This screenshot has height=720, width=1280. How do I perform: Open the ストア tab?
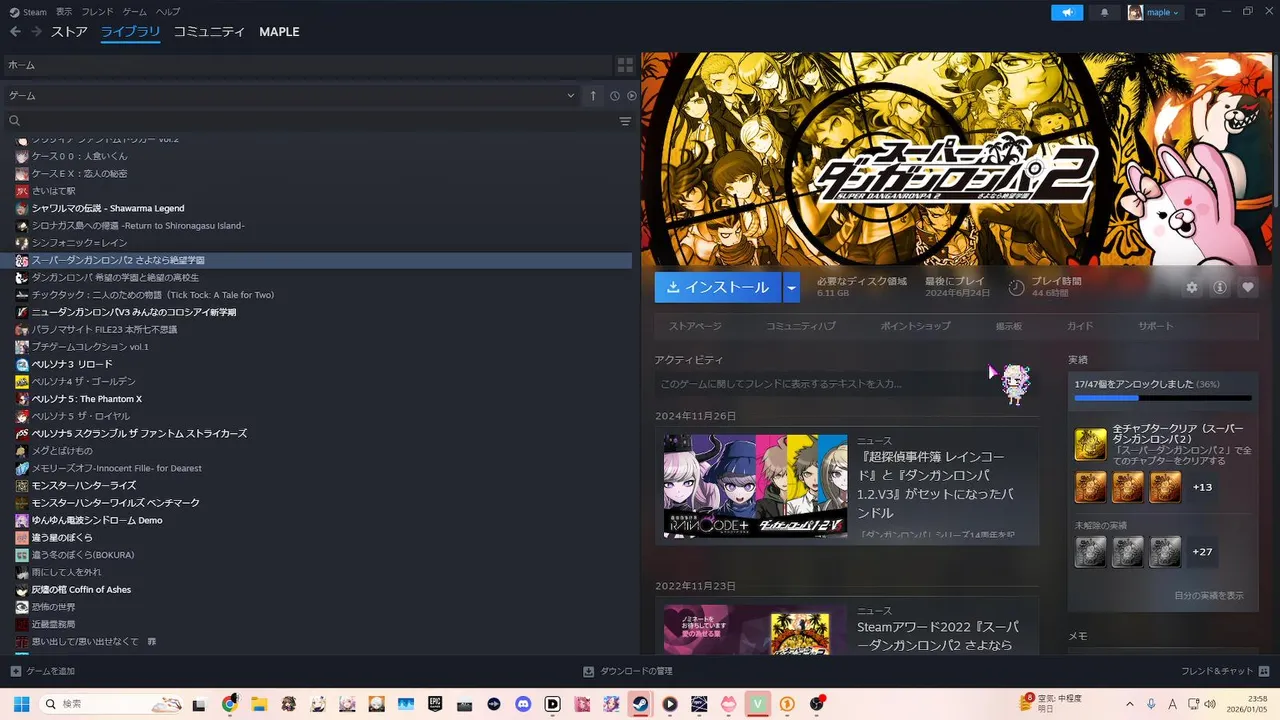pyautogui.click(x=70, y=32)
